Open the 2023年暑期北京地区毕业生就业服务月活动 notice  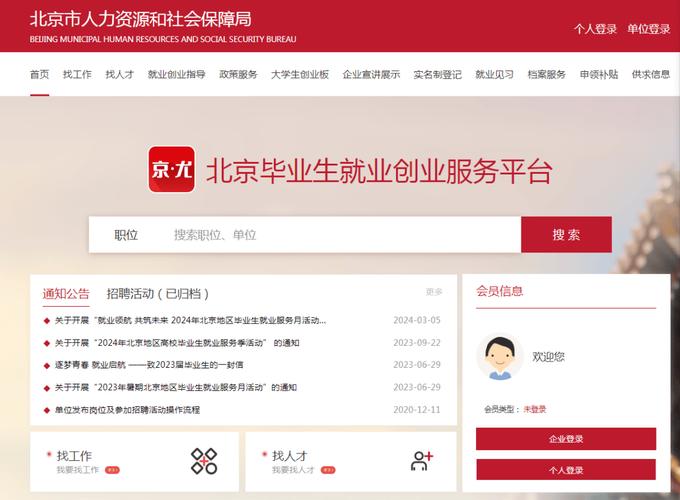tap(176, 387)
